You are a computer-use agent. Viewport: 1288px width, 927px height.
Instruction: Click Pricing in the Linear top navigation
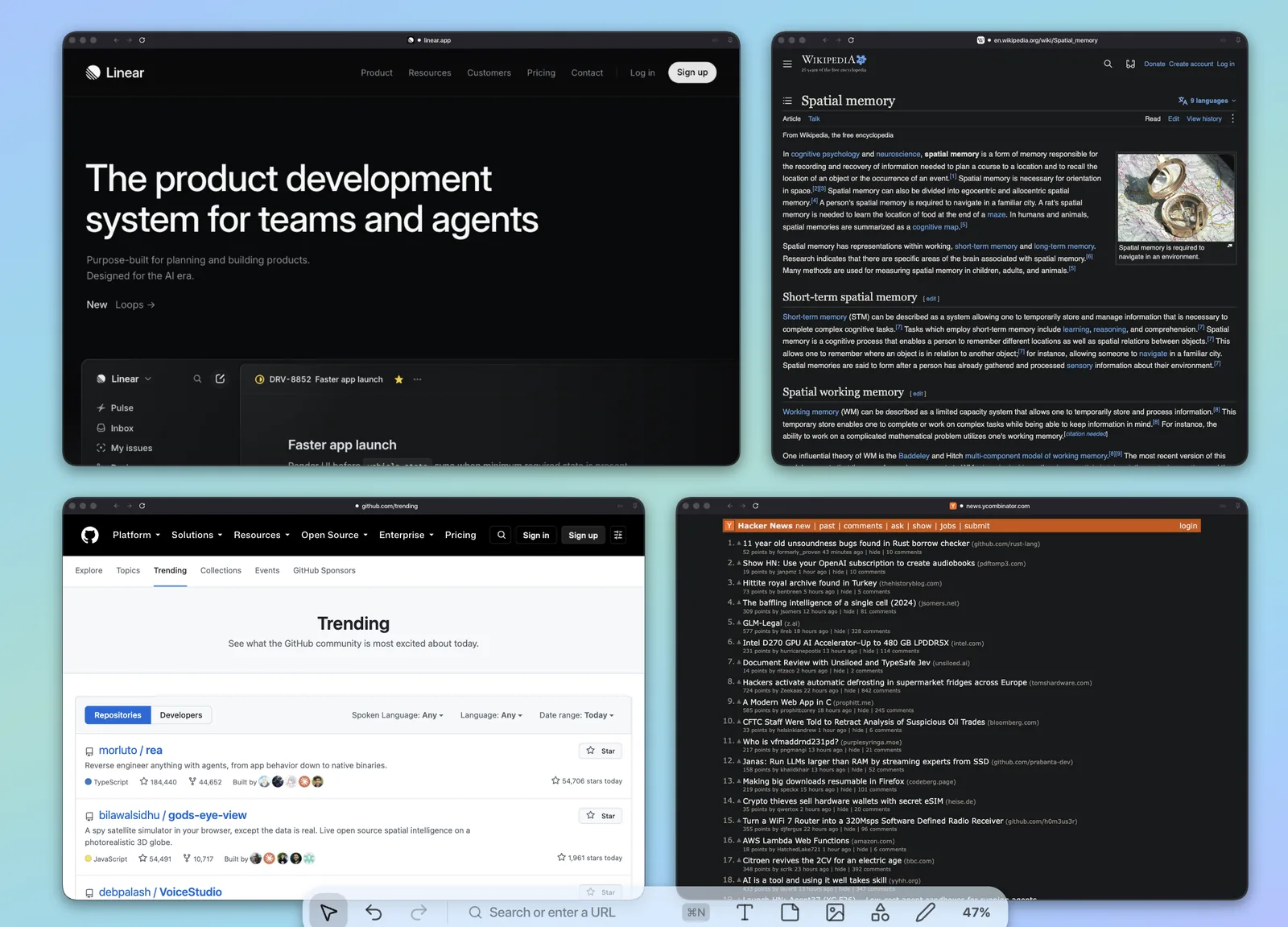point(541,72)
